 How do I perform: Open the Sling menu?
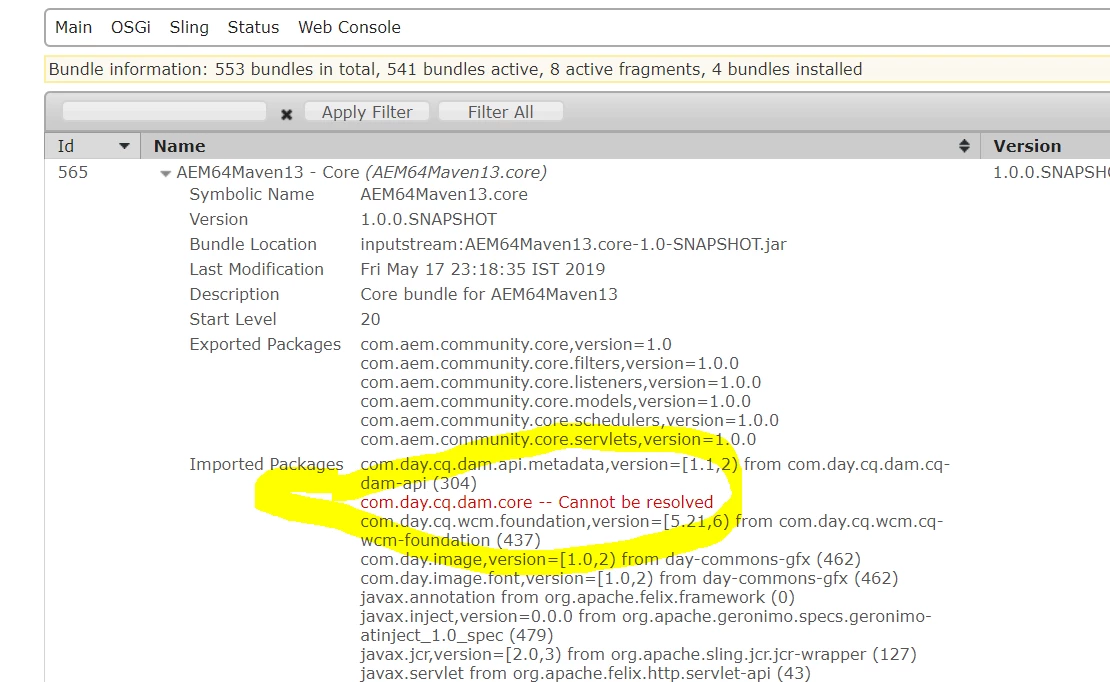point(189,28)
